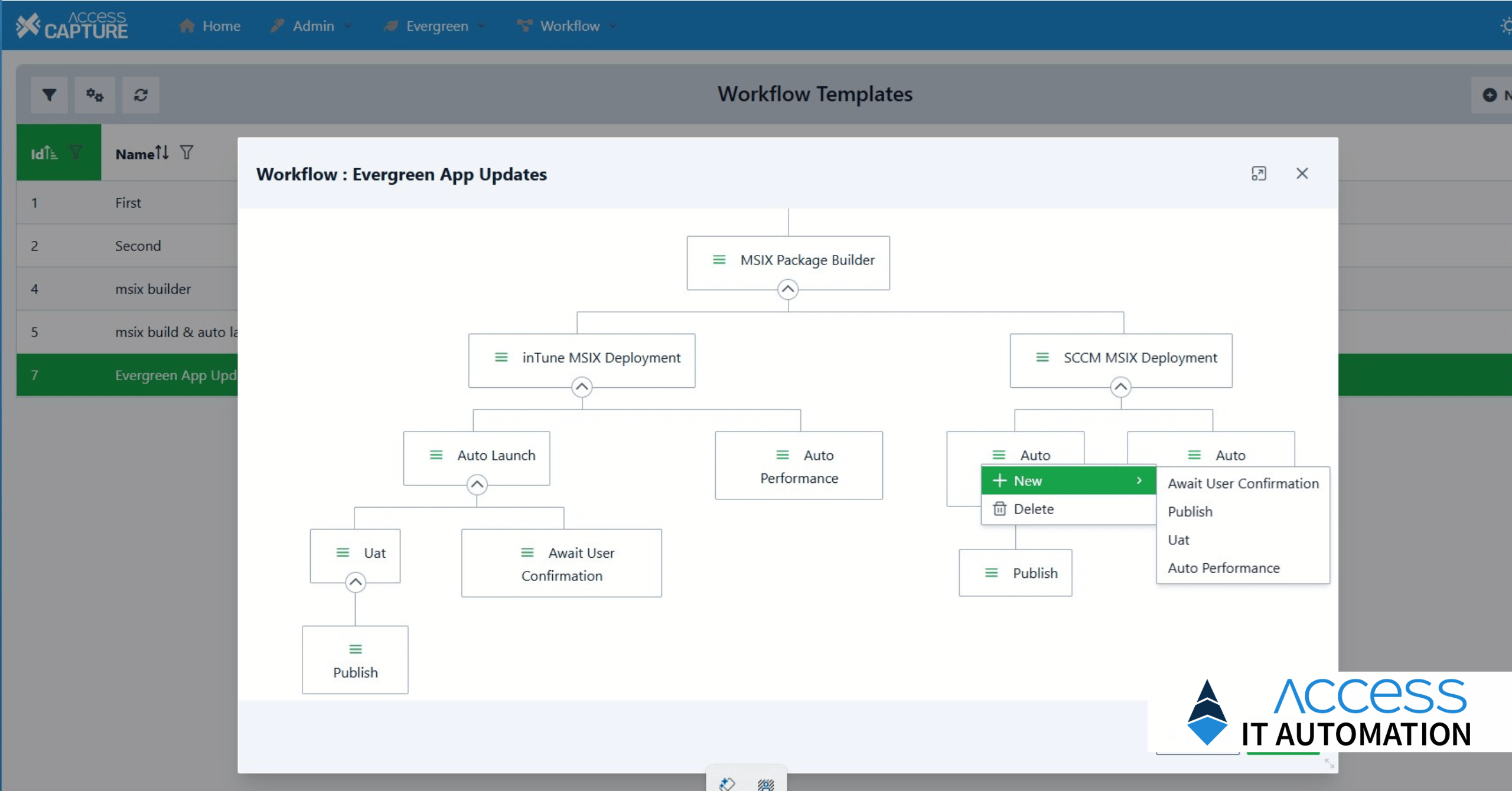Open the filter icon on the Name column

pos(187,153)
